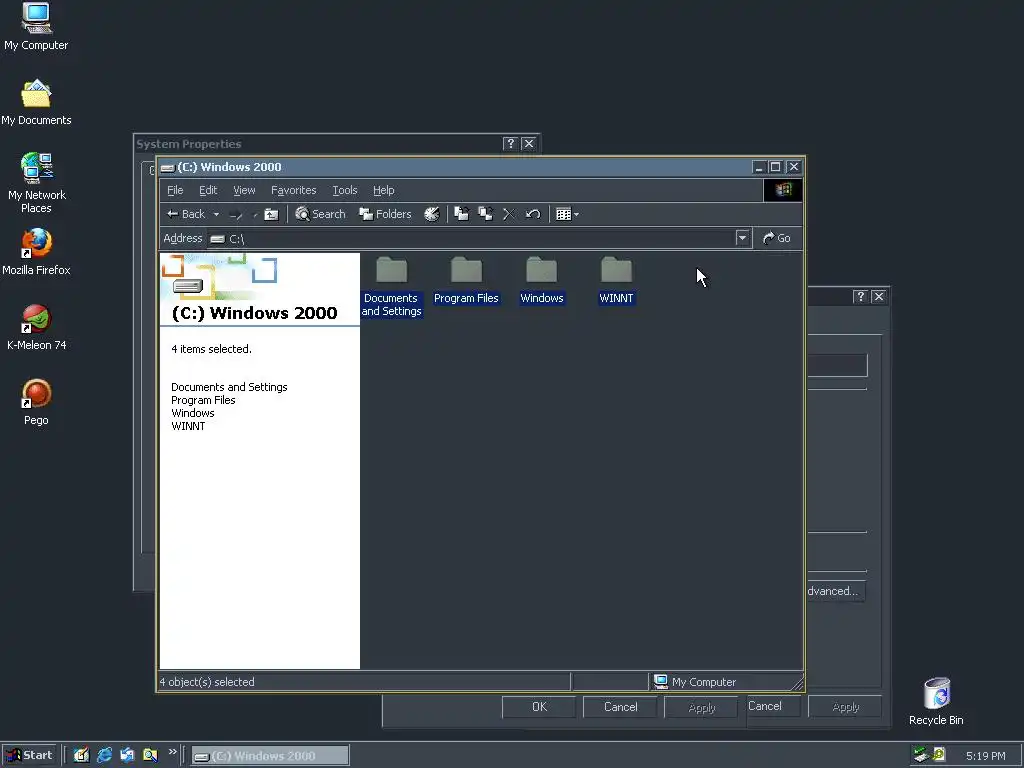
Task: Click first Quick Launch icon next to Start
Action: tap(81, 756)
